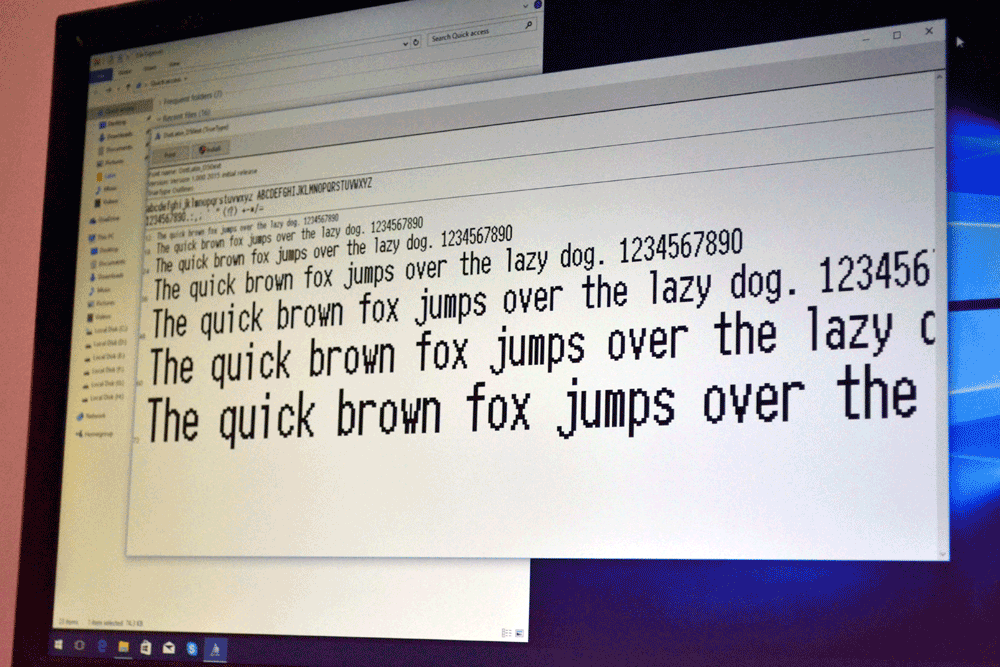Open Skype from the taskbar
Screen dimensions: 1000x667
(191, 649)
